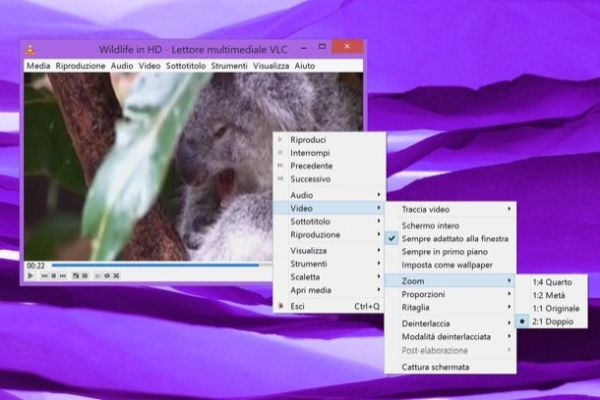The width and height of the screenshot is (600, 400).
Task: Open the Video menu in the menu bar
Action: [150, 66]
